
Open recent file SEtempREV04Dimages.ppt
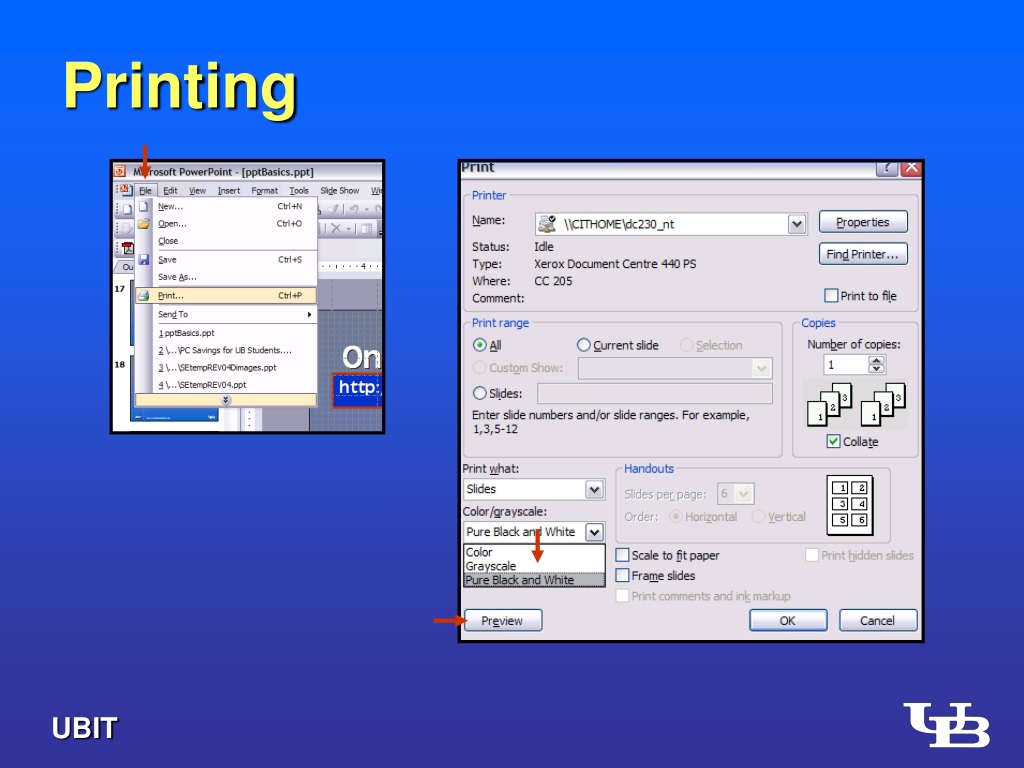(226, 368)
